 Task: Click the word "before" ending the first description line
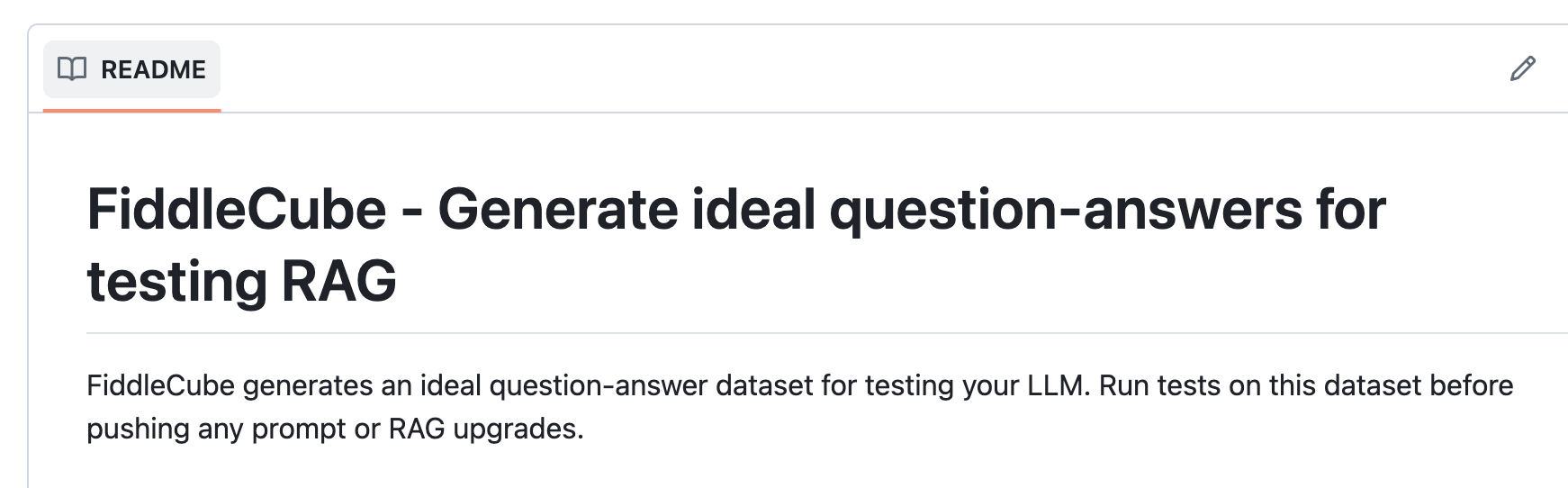click(1472, 385)
